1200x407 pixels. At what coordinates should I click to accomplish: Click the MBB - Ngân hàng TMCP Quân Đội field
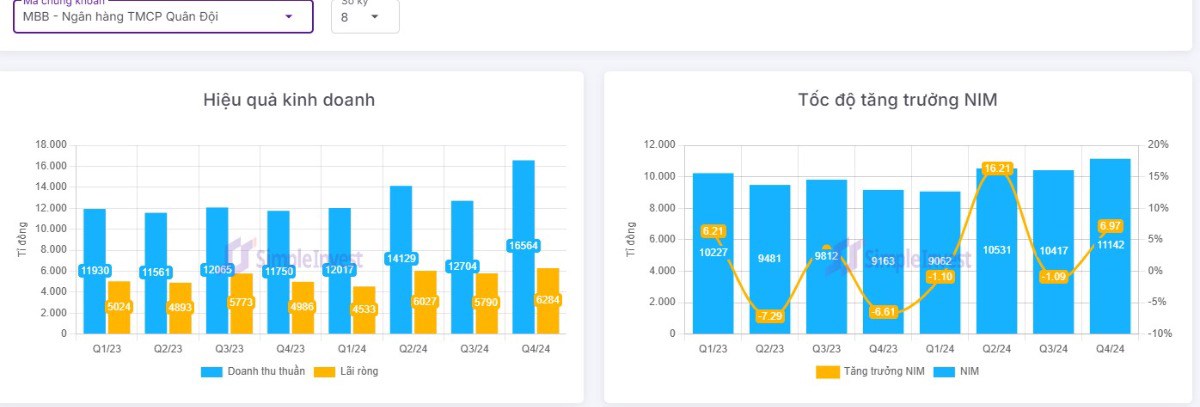click(150, 17)
